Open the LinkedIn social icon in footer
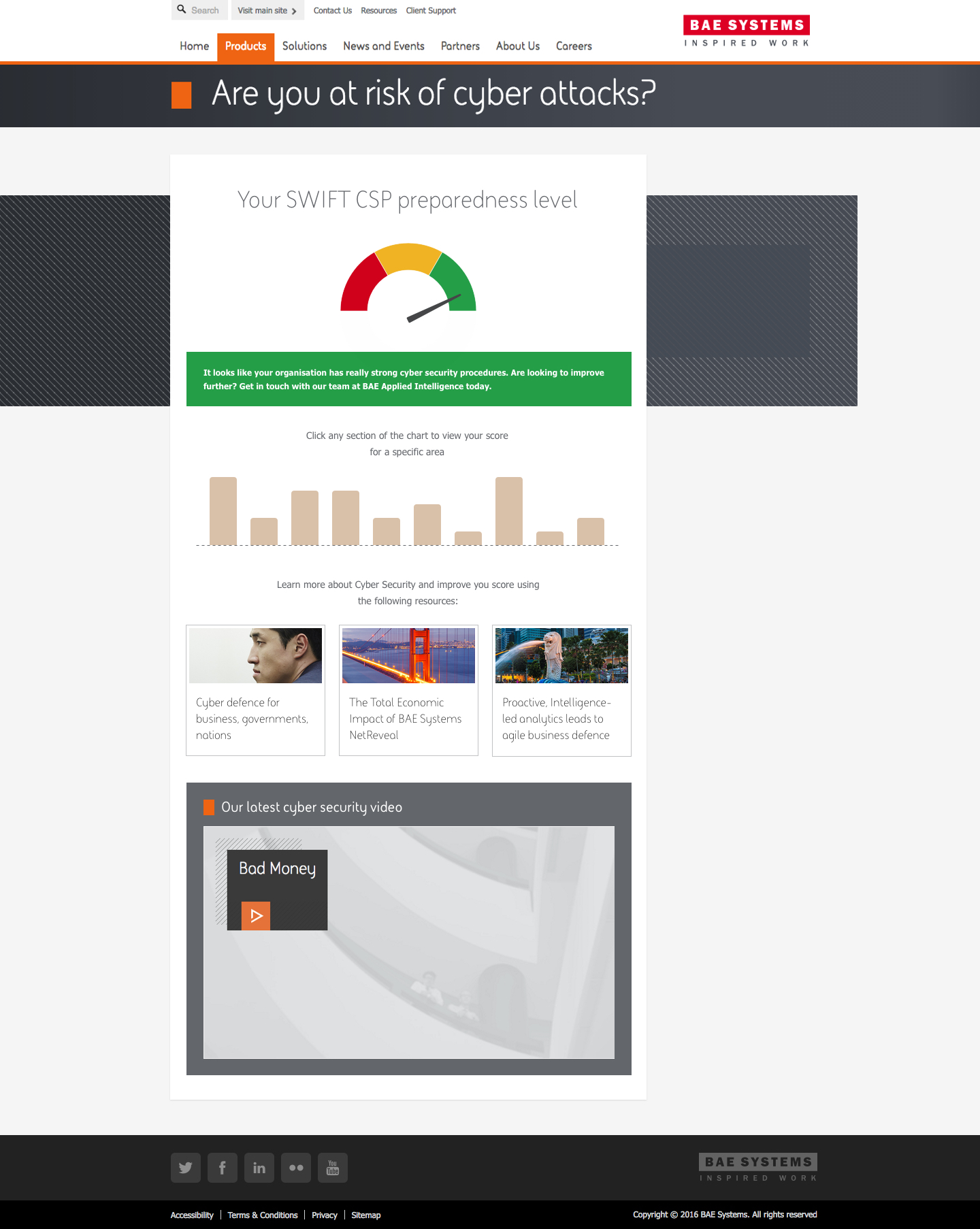This screenshot has height=1229, width=980. coord(259,1168)
